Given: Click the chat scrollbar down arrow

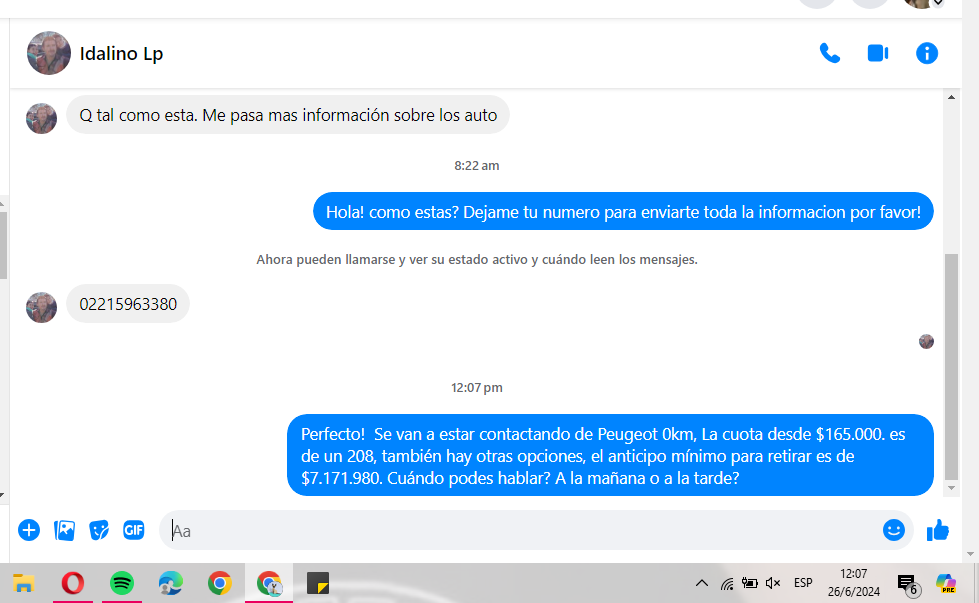Looking at the screenshot, I should click(951, 488).
